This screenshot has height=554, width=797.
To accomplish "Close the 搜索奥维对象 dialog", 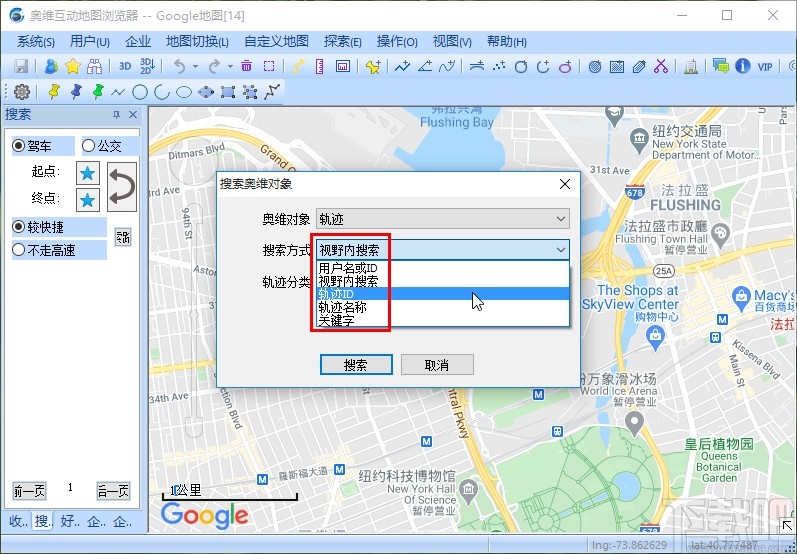I will pos(565,184).
